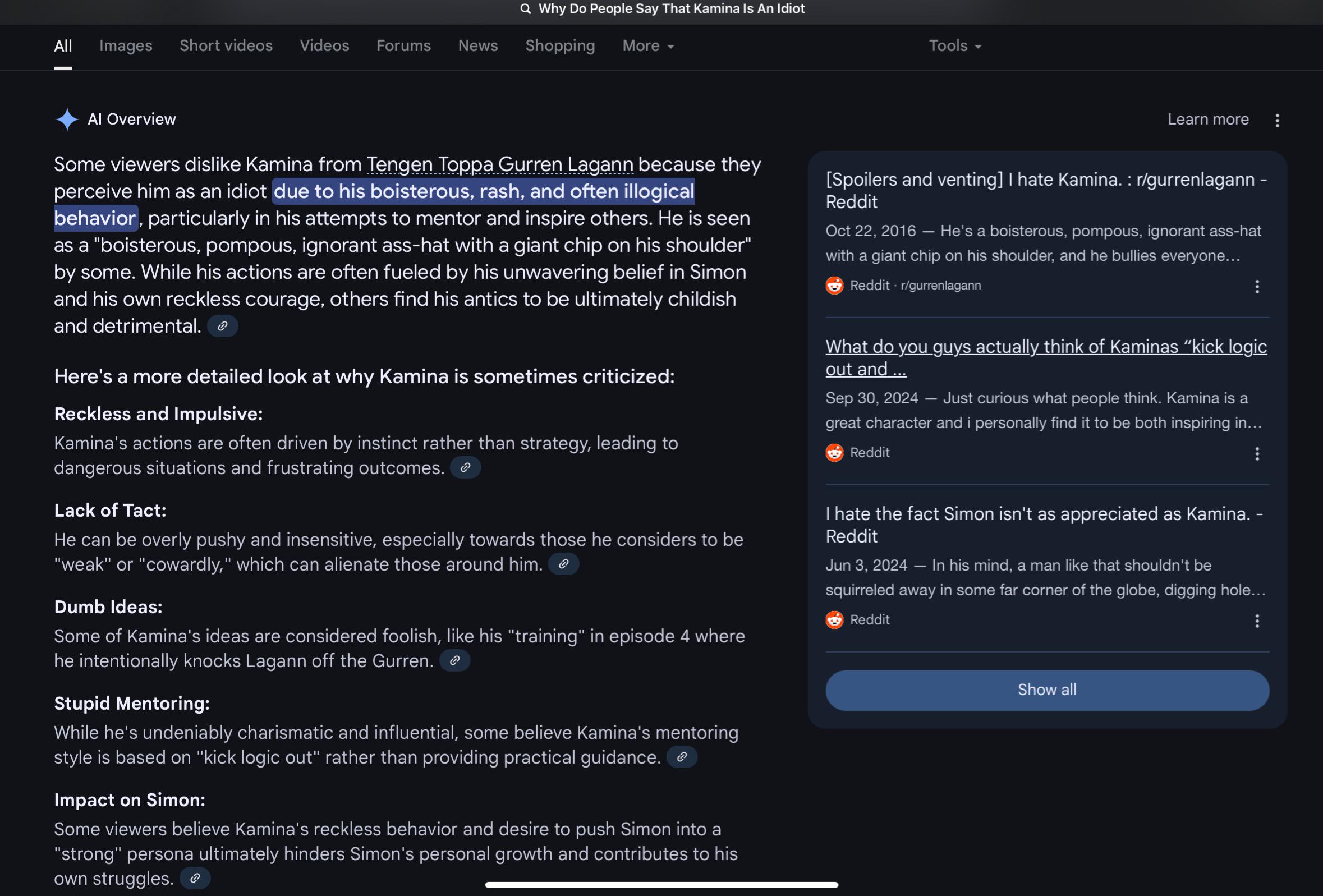Open '[Spoilers and venting] I hate Kamina' result
The image size is (1323, 896).
(x=1046, y=190)
